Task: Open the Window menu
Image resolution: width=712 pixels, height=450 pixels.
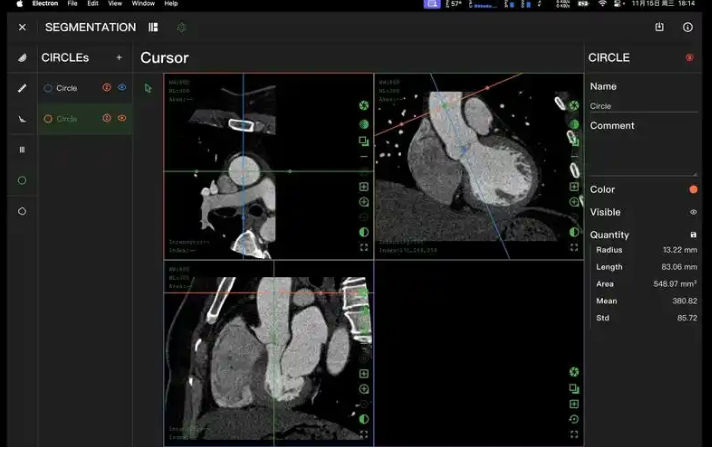Action: (143, 4)
